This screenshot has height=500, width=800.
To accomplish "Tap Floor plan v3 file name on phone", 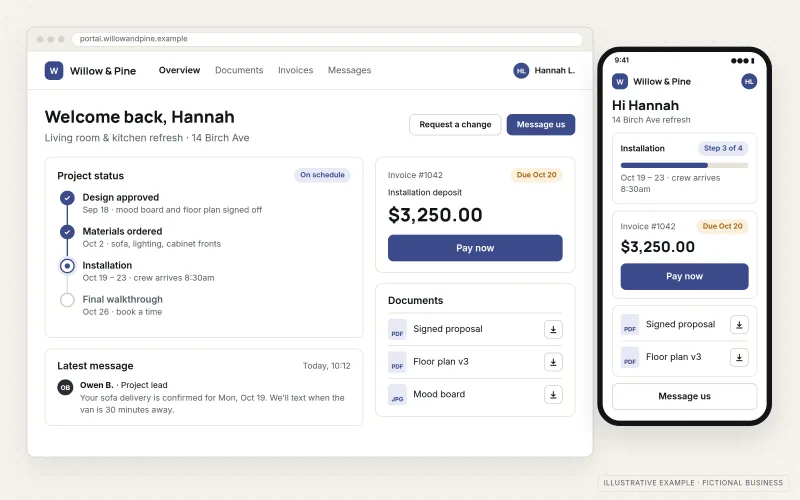I will 673,357.
